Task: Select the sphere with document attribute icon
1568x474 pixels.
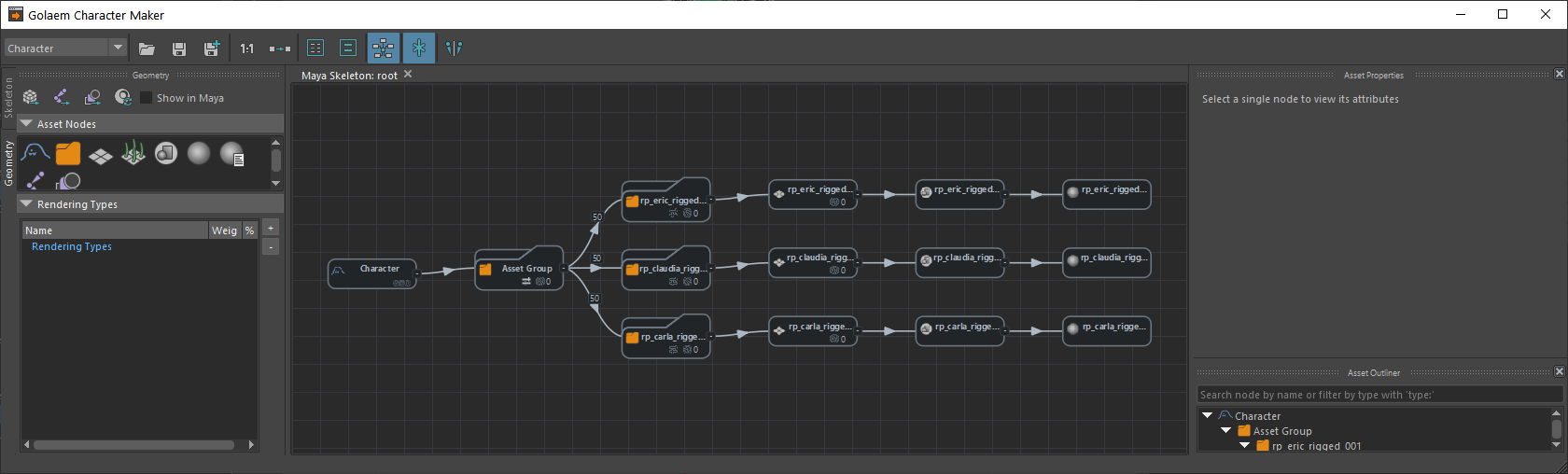Action: (232, 154)
